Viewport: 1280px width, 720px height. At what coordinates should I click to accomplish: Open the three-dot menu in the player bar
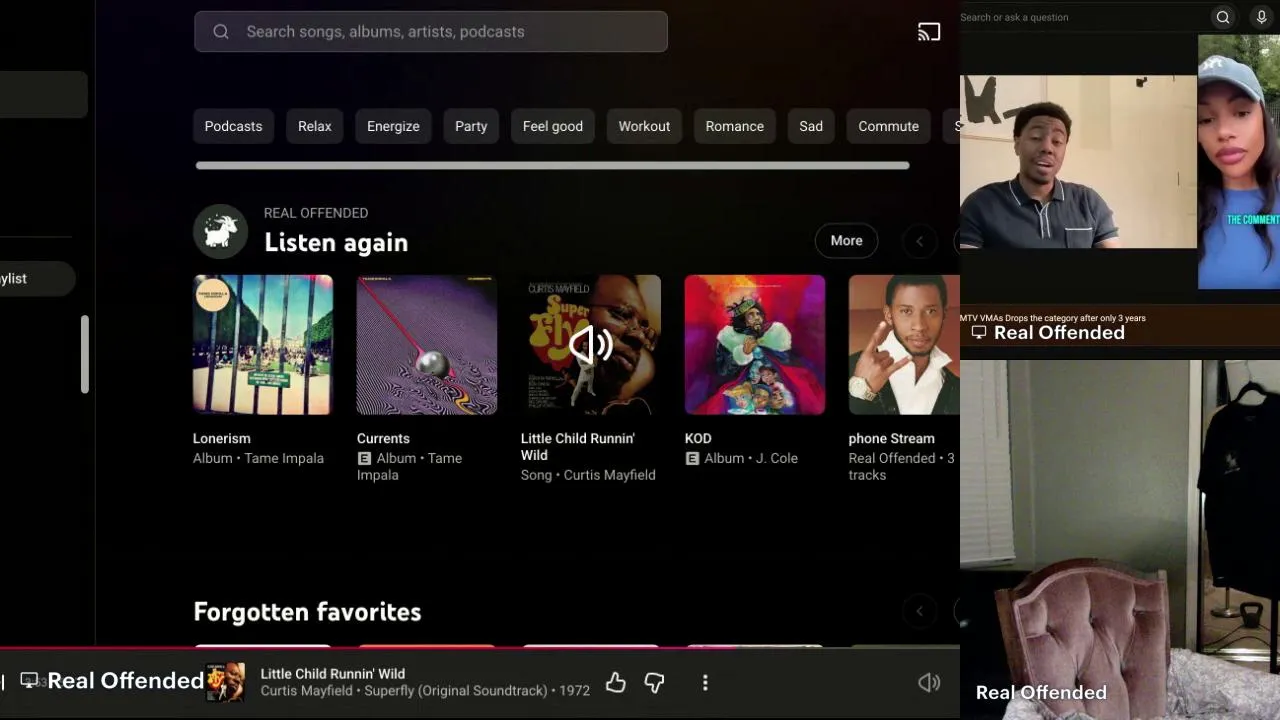pyautogui.click(x=705, y=682)
